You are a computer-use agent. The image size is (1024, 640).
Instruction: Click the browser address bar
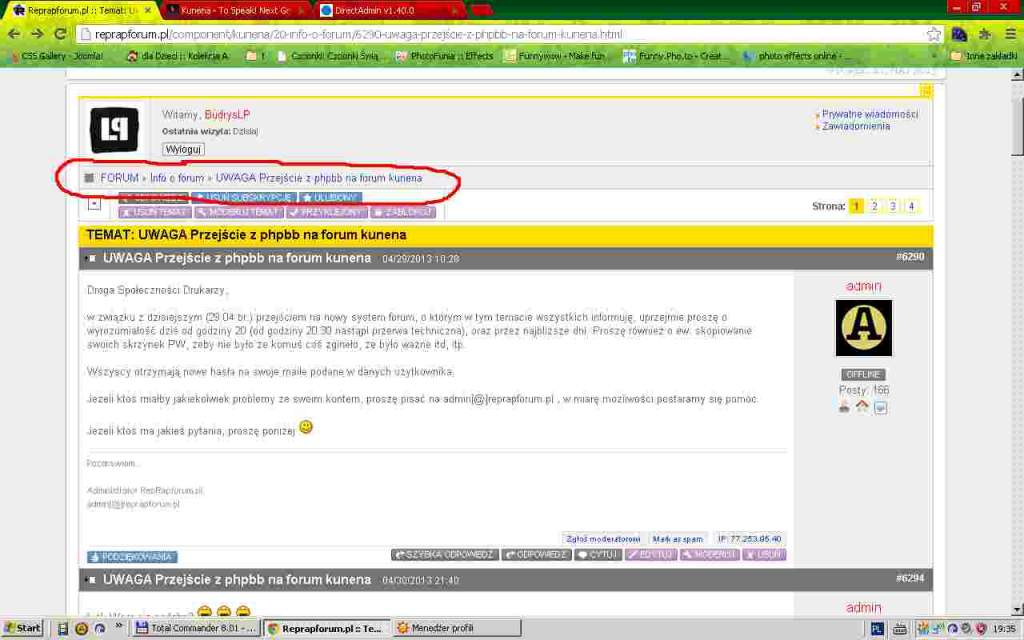(x=500, y=34)
